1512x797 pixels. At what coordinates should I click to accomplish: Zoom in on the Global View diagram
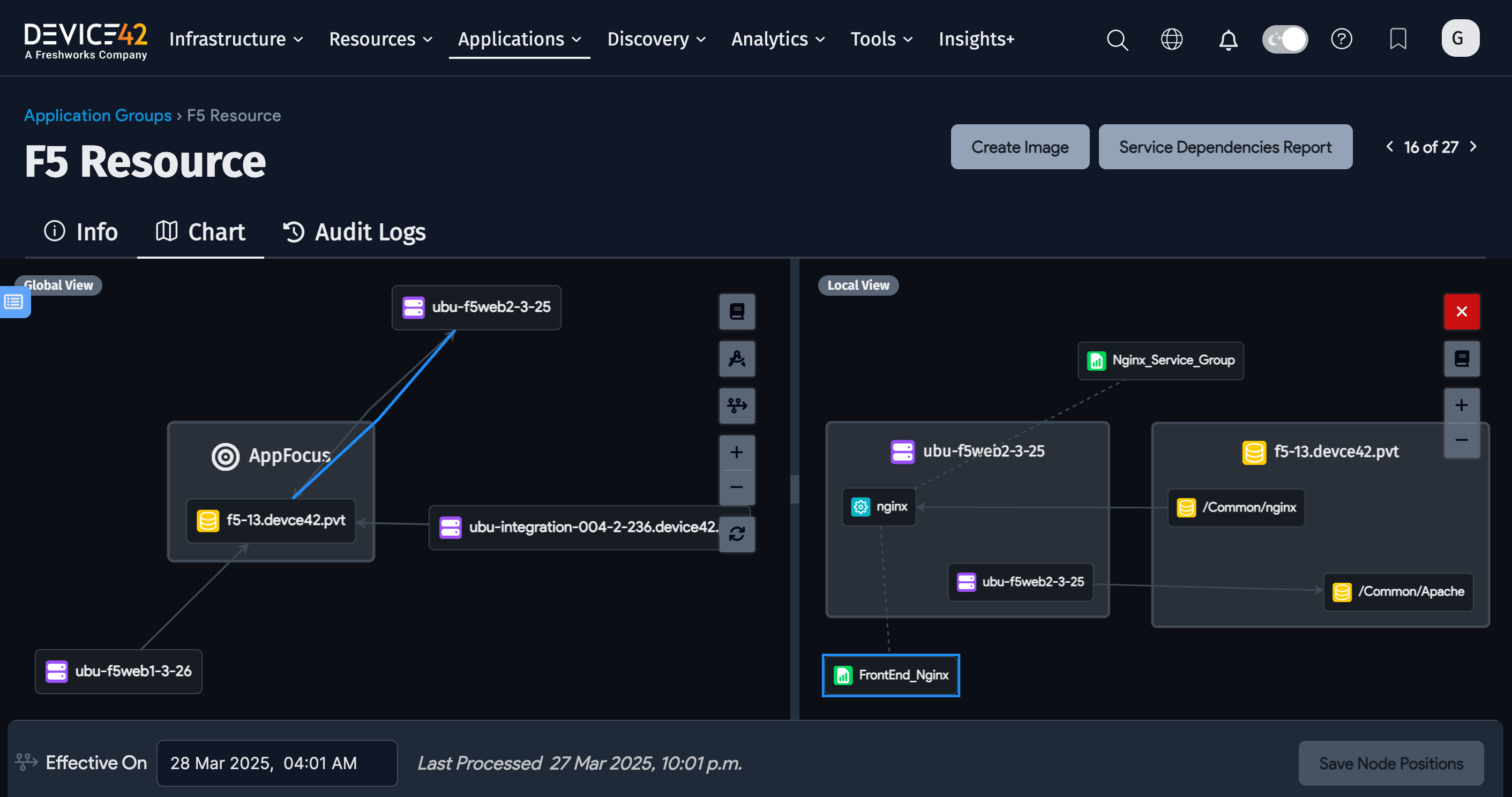737,452
